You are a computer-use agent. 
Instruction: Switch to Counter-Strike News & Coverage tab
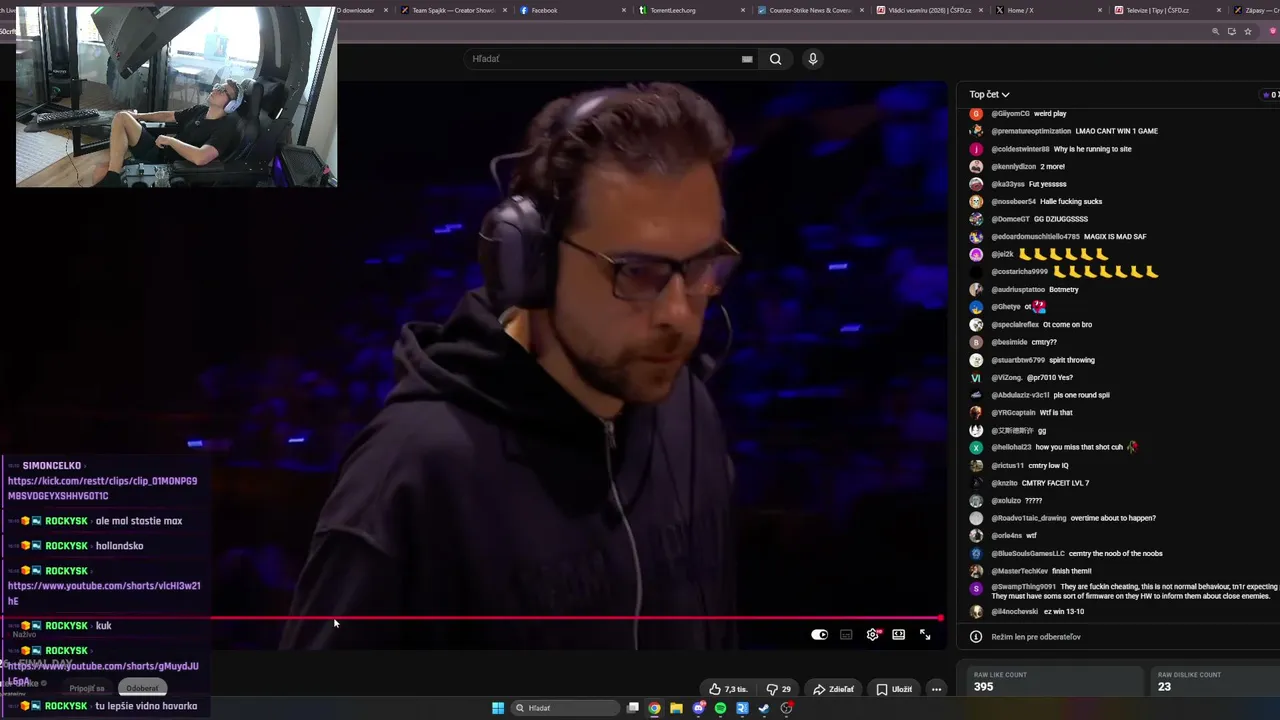[x=811, y=10]
